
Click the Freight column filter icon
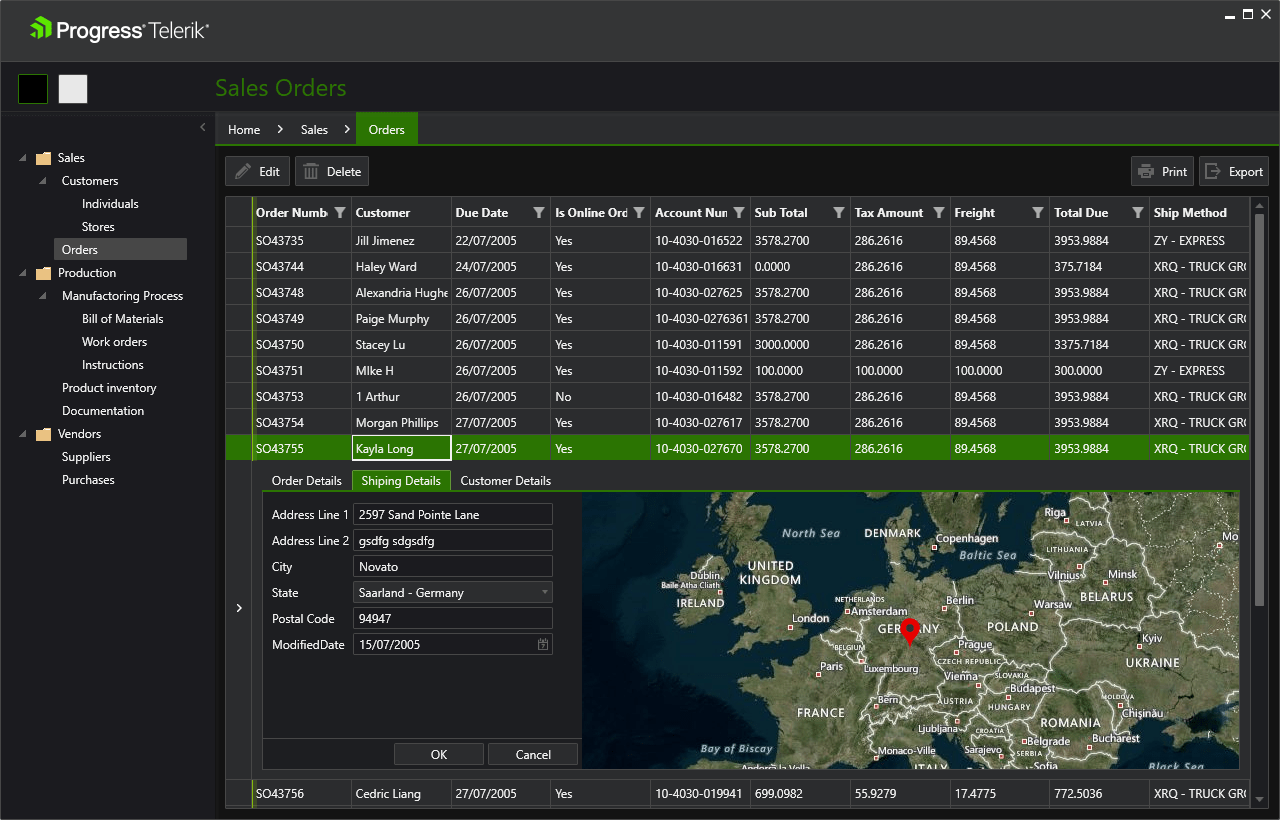click(1038, 213)
